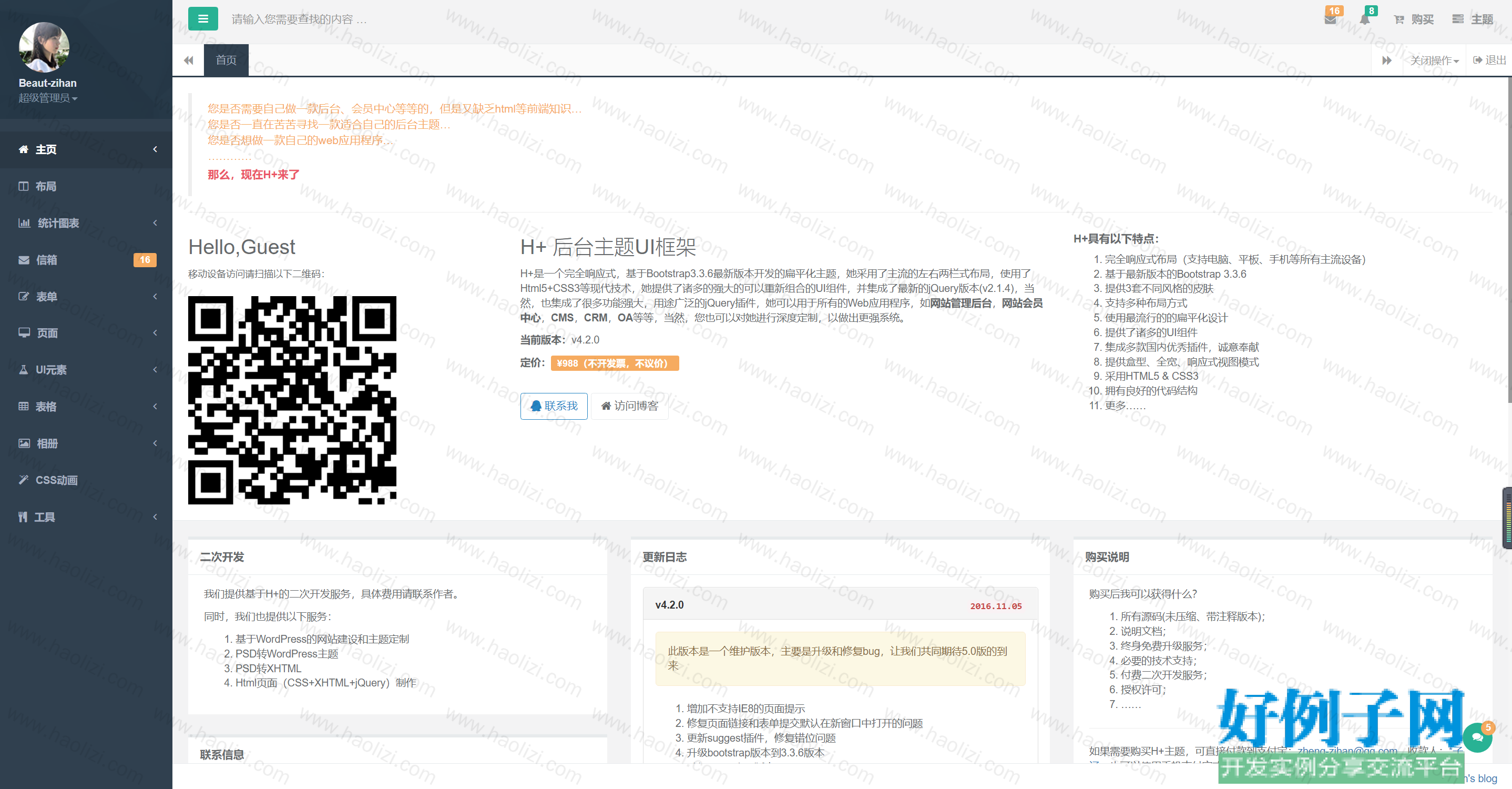Open the 主题 theme settings
Viewport: 1512px width, 789px height.
pyautogui.click(x=1472, y=20)
